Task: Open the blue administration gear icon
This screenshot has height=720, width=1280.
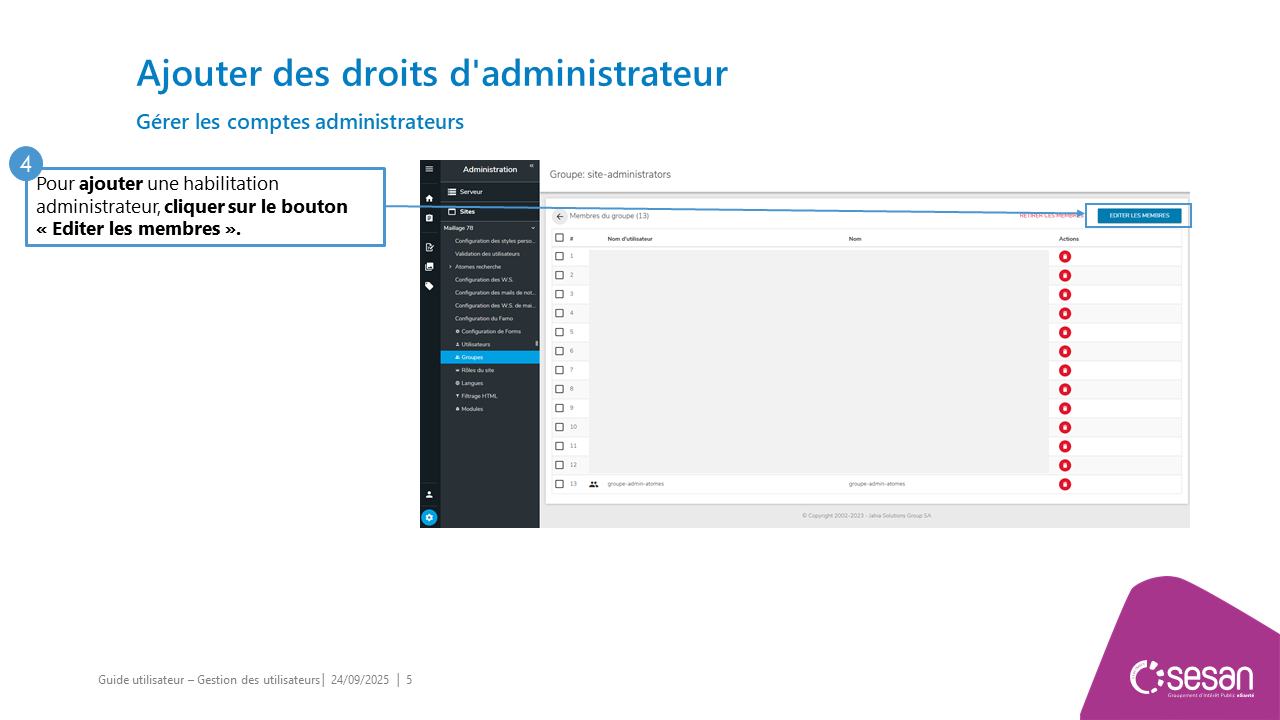Action: coord(429,517)
